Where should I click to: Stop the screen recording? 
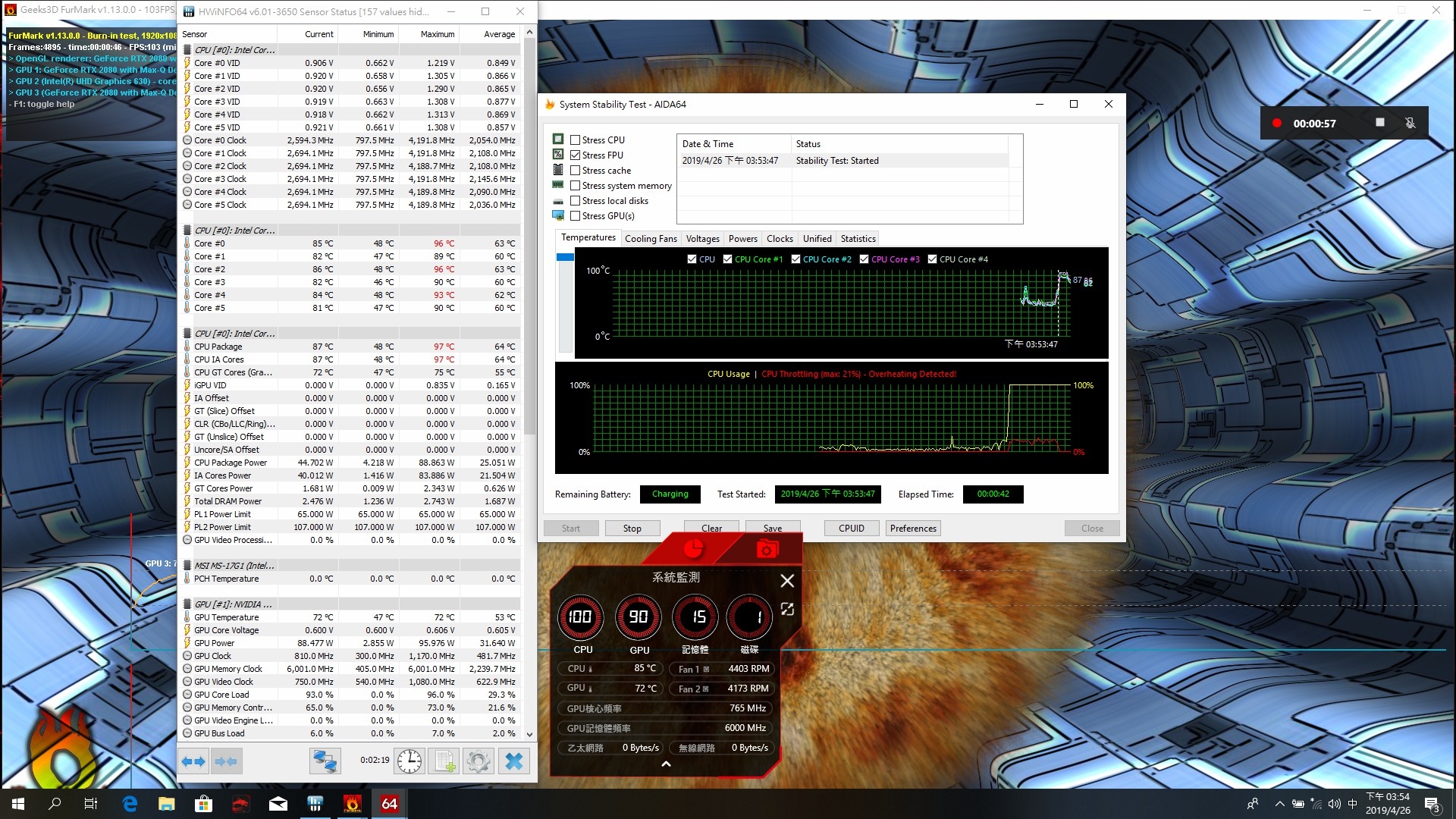point(1380,123)
